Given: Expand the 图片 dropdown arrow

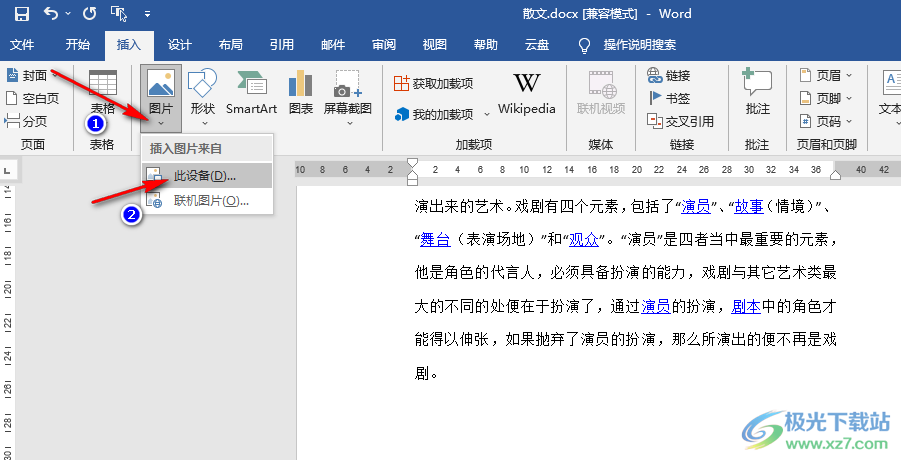Looking at the screenshot, I should tap(161, 123).
